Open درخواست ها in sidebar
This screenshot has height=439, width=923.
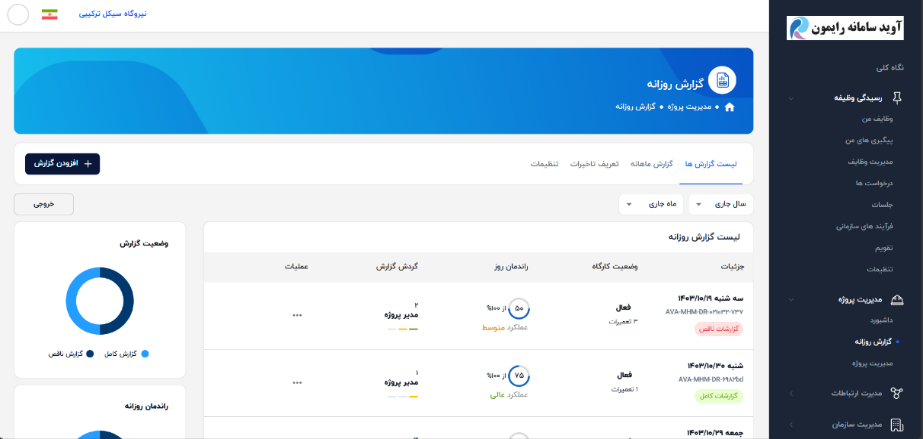[875, 184]
